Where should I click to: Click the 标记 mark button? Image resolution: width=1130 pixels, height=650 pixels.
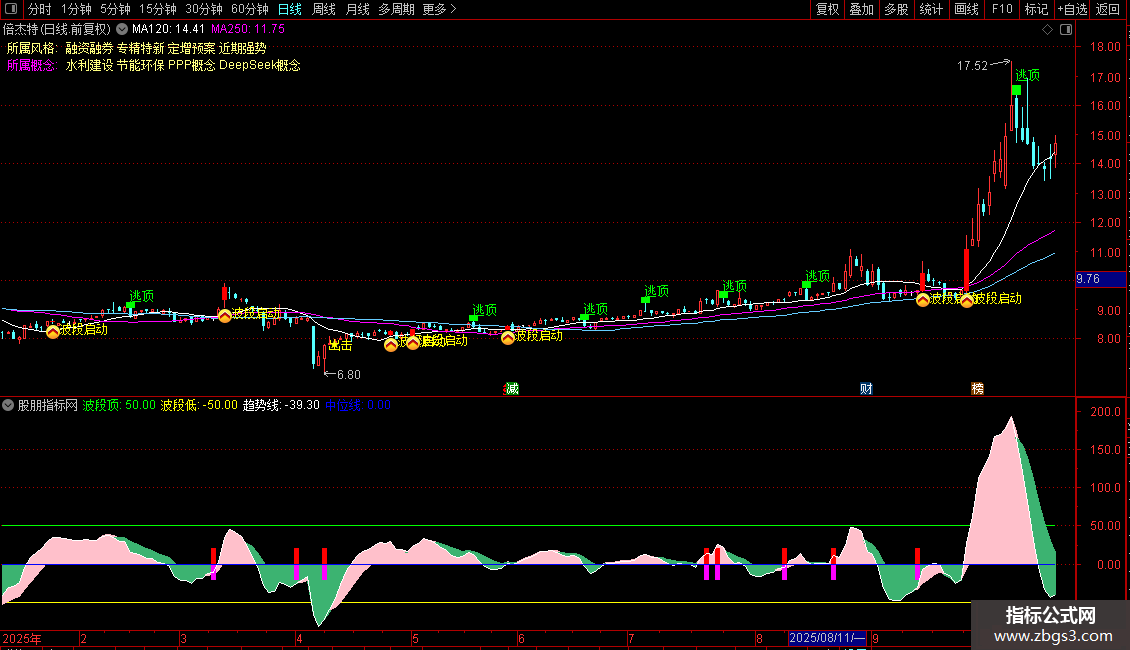point(1036,9)
